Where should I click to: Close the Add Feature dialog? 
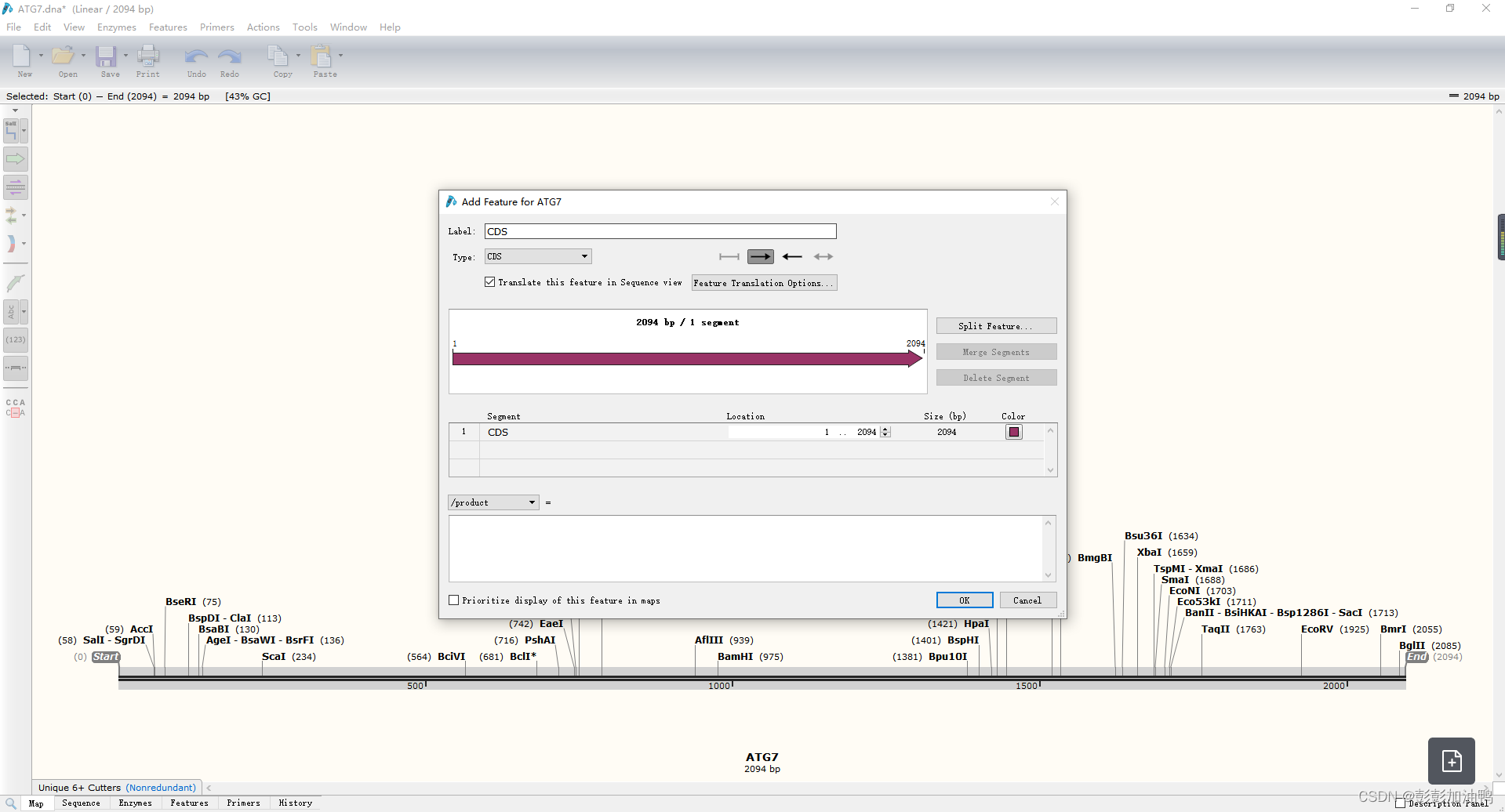click(x=1055, y=202)
